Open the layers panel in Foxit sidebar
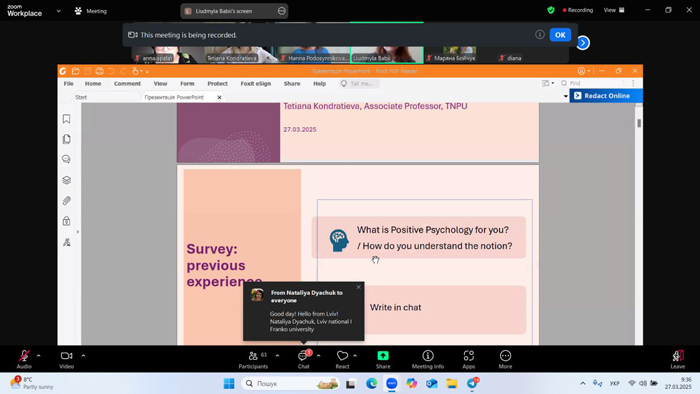Image resolution: width=700 pixels, height=394 pixels. click(67, 180)
